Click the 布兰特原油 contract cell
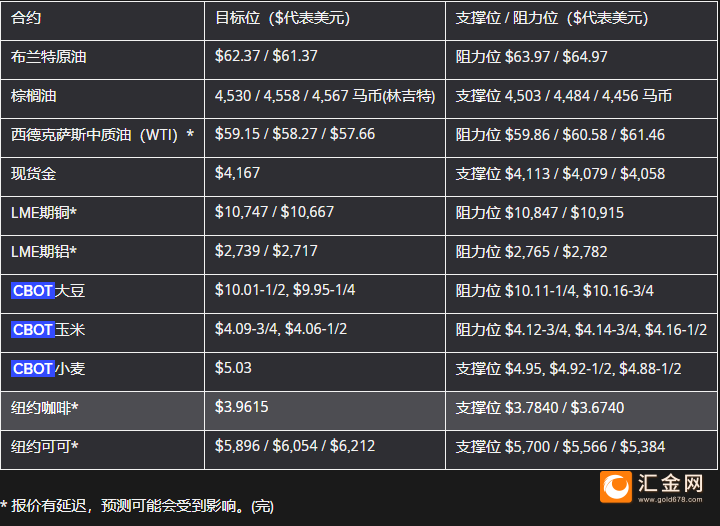 [x=49, y=57]
